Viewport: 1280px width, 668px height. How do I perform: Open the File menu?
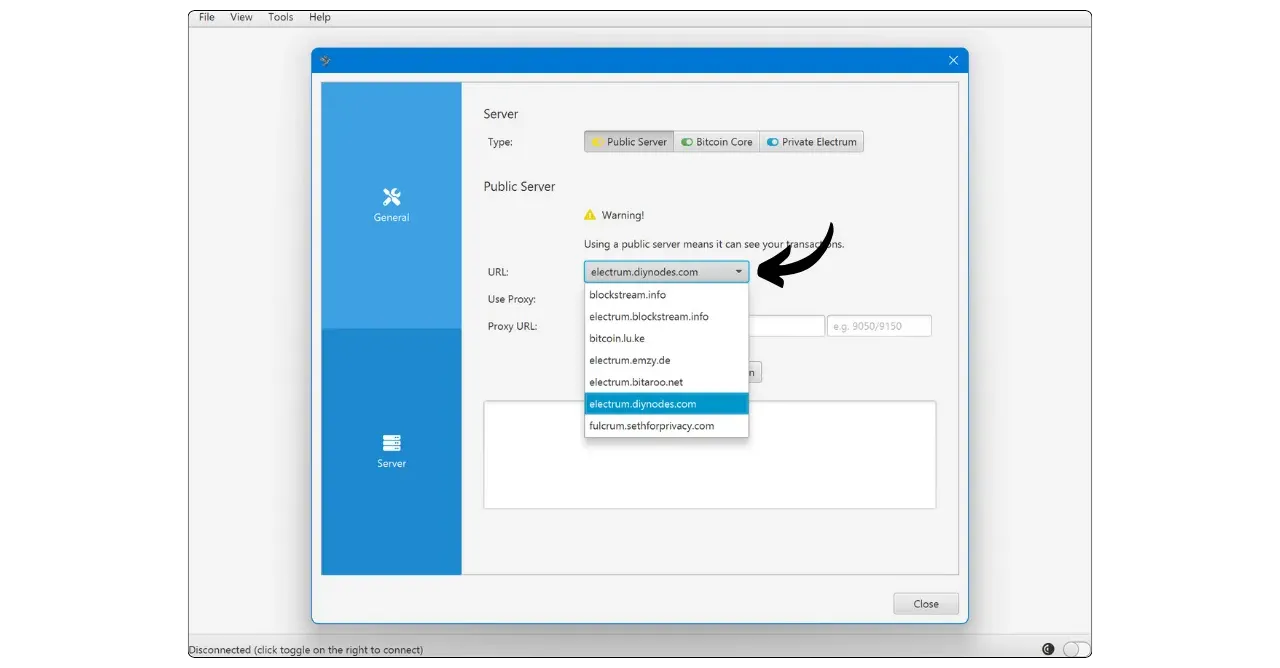point(207,17)
